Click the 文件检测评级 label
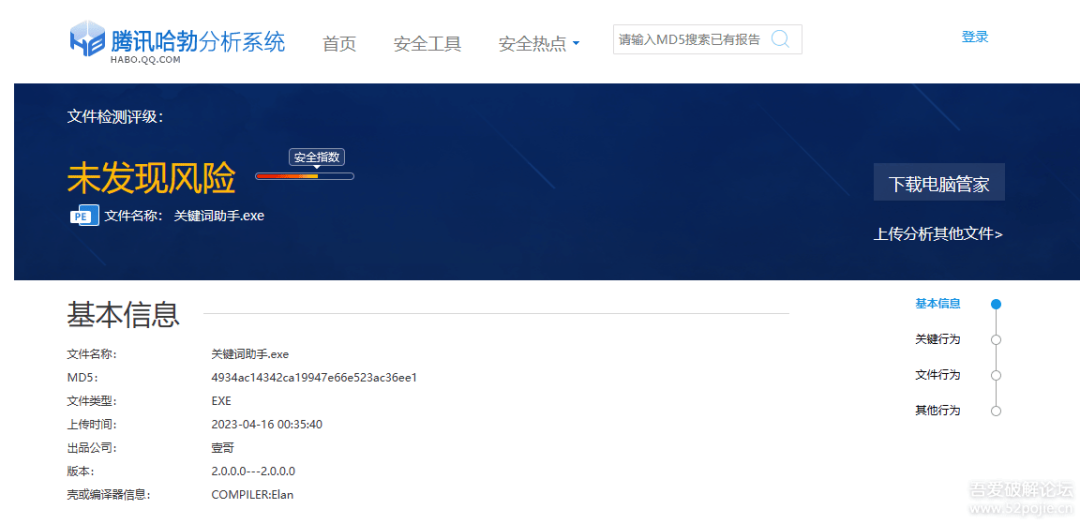Screen dimensions: 1080x524 pos(115,117)
